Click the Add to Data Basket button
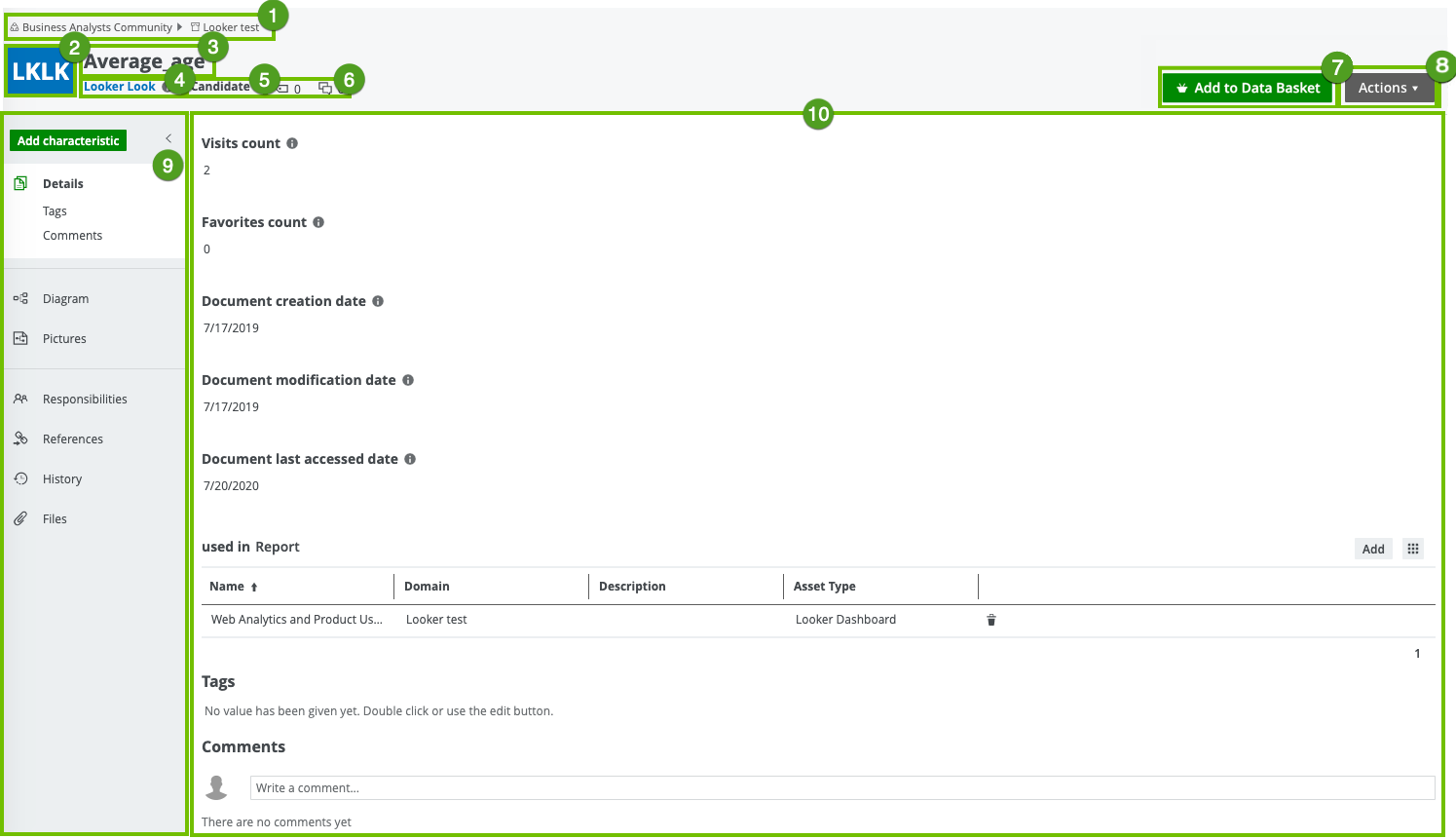This screenshot has width=1456, height=839. click(1247, 88)
